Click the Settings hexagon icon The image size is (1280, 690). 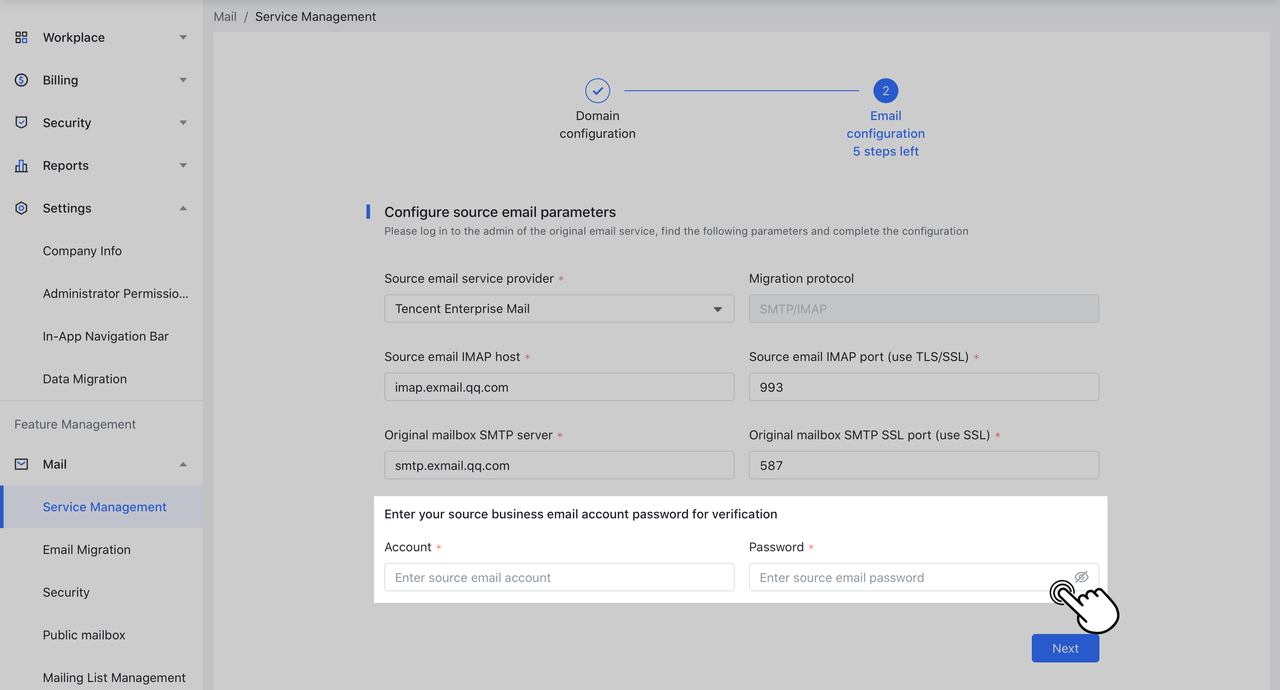point(21,208)
